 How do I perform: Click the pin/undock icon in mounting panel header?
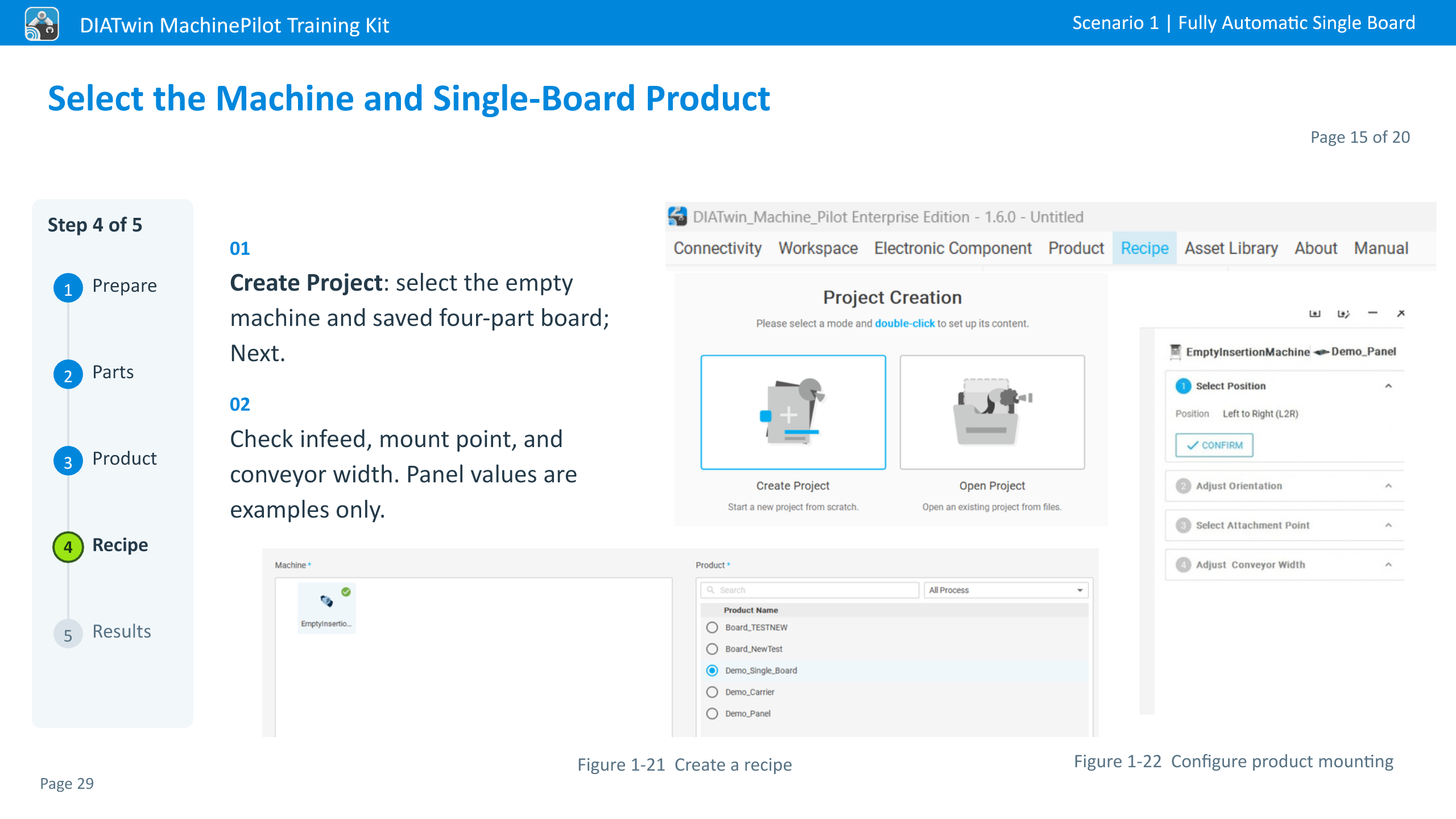pos(1343,314)
